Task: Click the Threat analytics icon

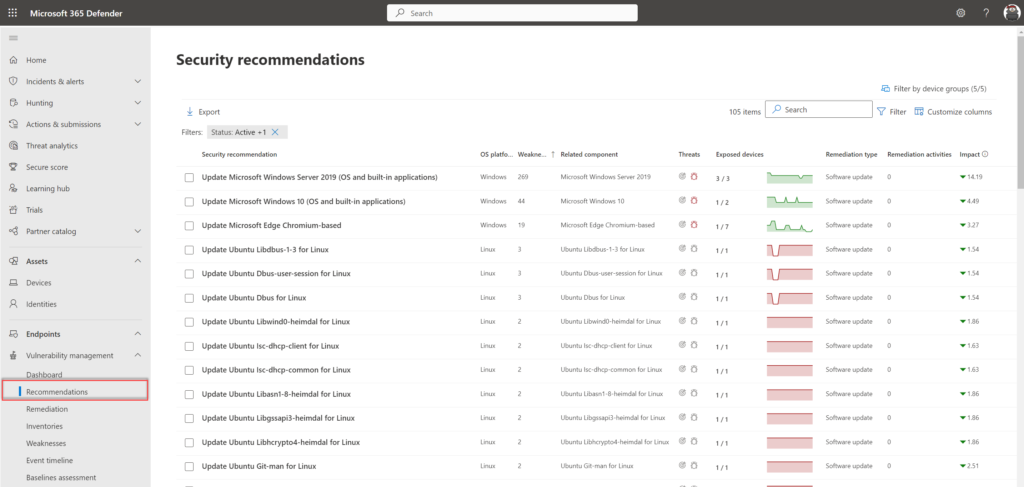Action: [13, 146]
